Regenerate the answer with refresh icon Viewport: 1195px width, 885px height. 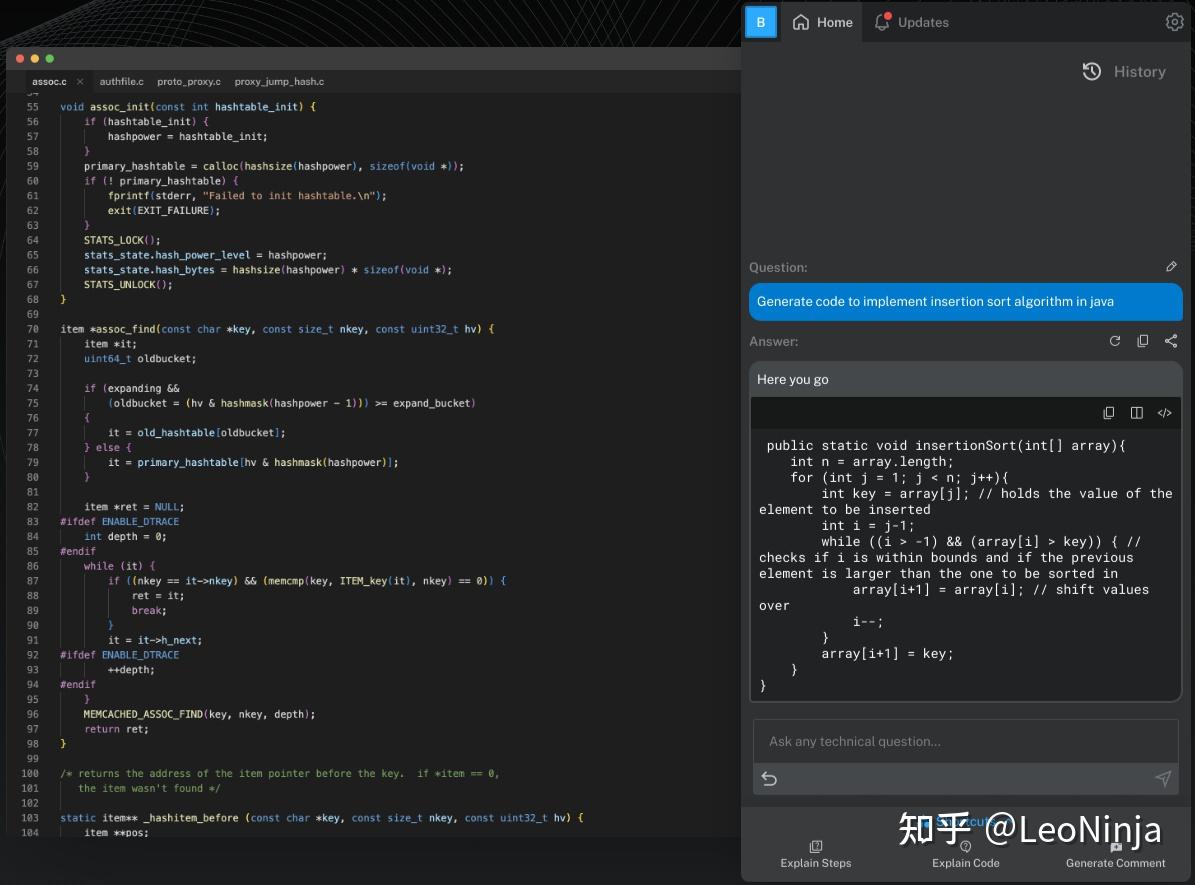pos(1115,341)
